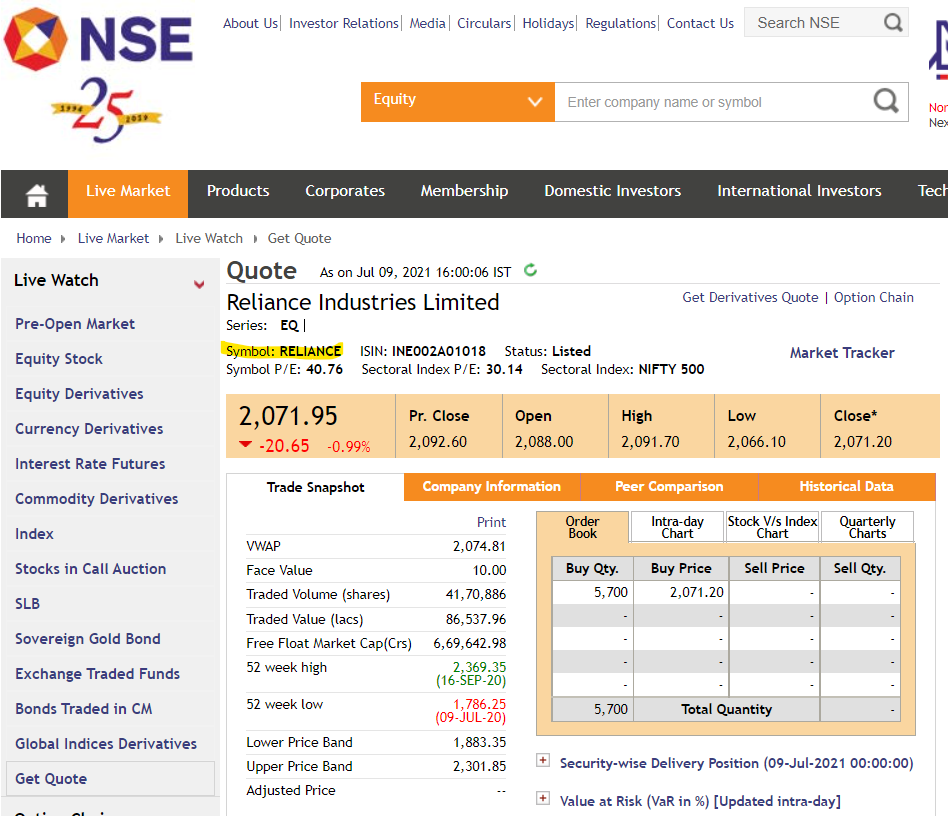Click the Market Tracker link
The width and height of the screenshot is (948, 816).
pyautogui.click(x=842, y=353)
